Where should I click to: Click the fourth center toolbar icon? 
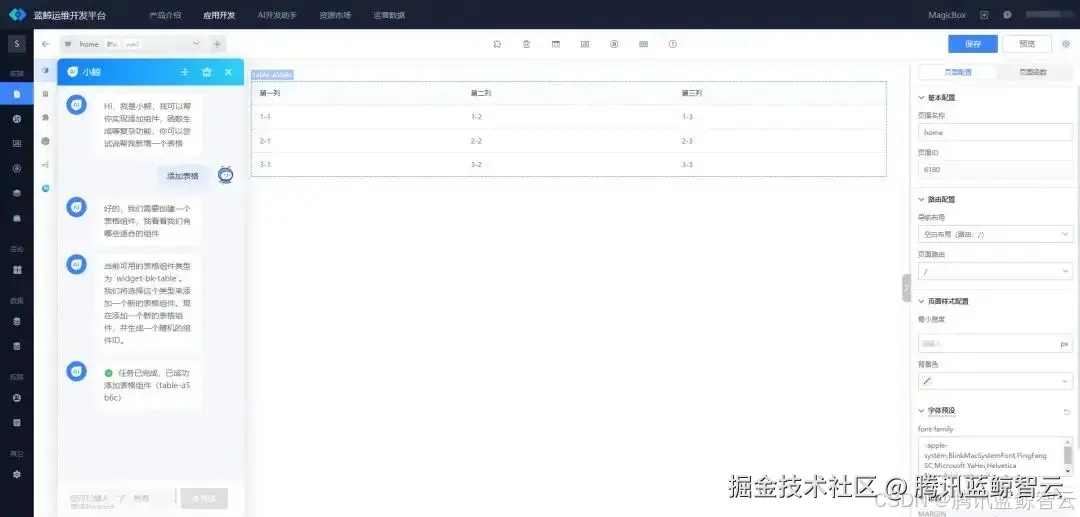(585, 44)
